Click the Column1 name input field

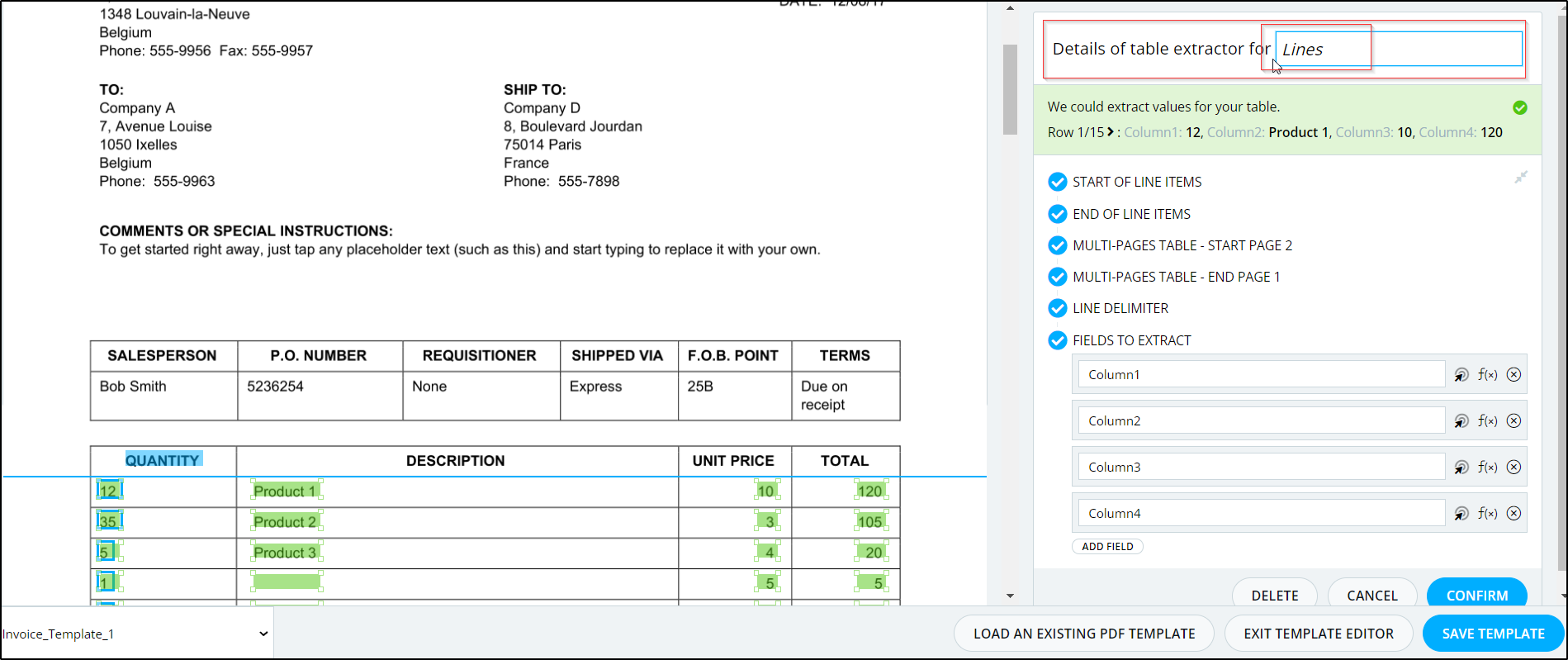pyautogui.click(x=1261, y=375)
